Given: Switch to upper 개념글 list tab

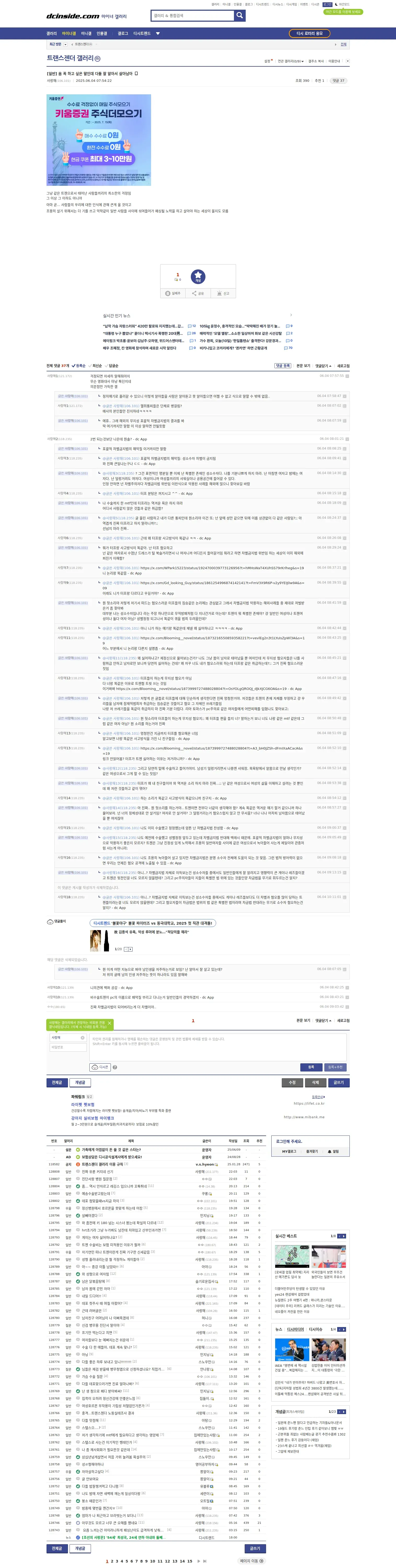Looking at the screenshot, I should (x=81, y=1083).
